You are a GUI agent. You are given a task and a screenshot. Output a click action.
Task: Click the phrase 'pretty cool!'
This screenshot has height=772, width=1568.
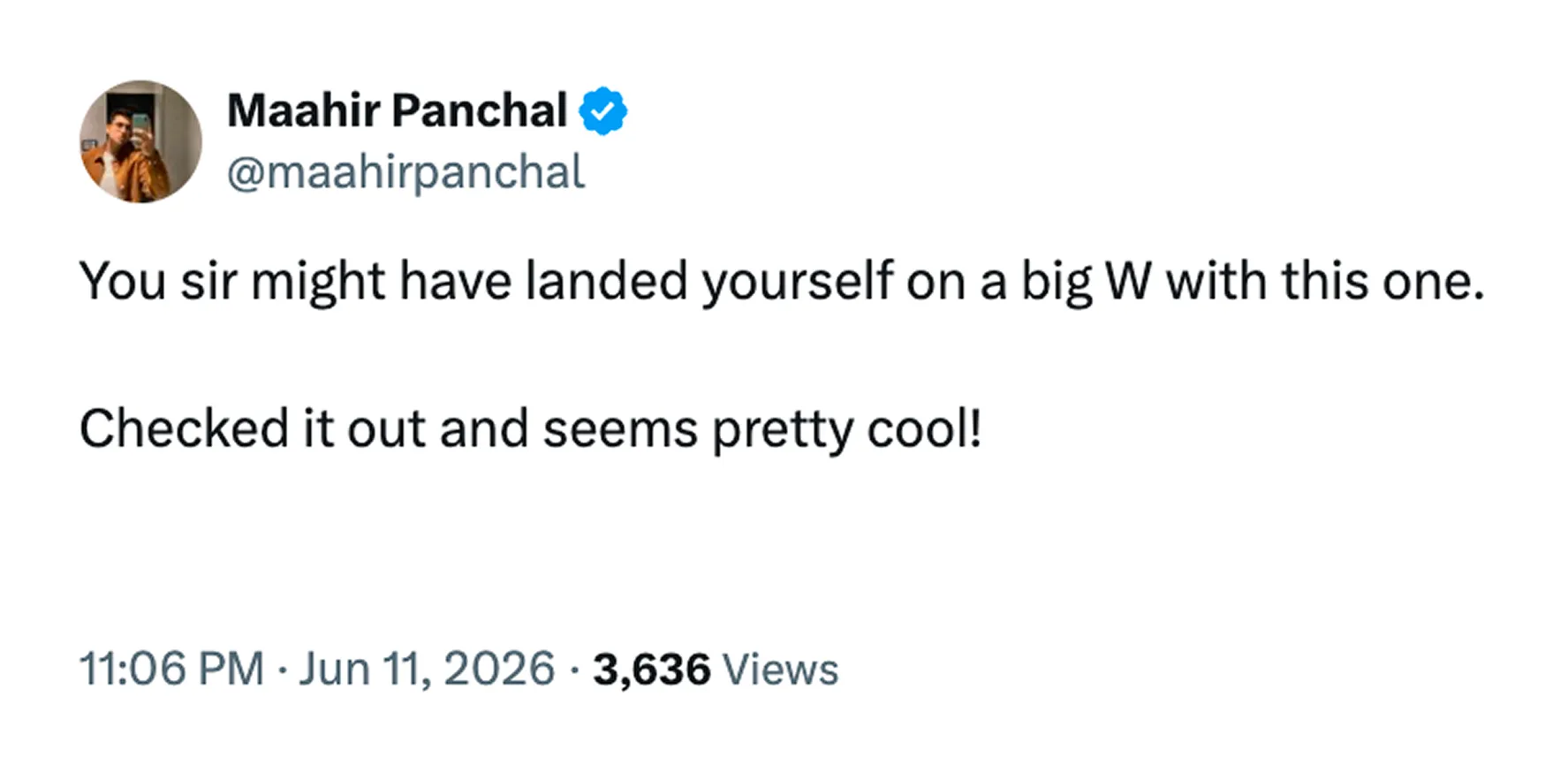pyautogui.click(x=847, y=429)
